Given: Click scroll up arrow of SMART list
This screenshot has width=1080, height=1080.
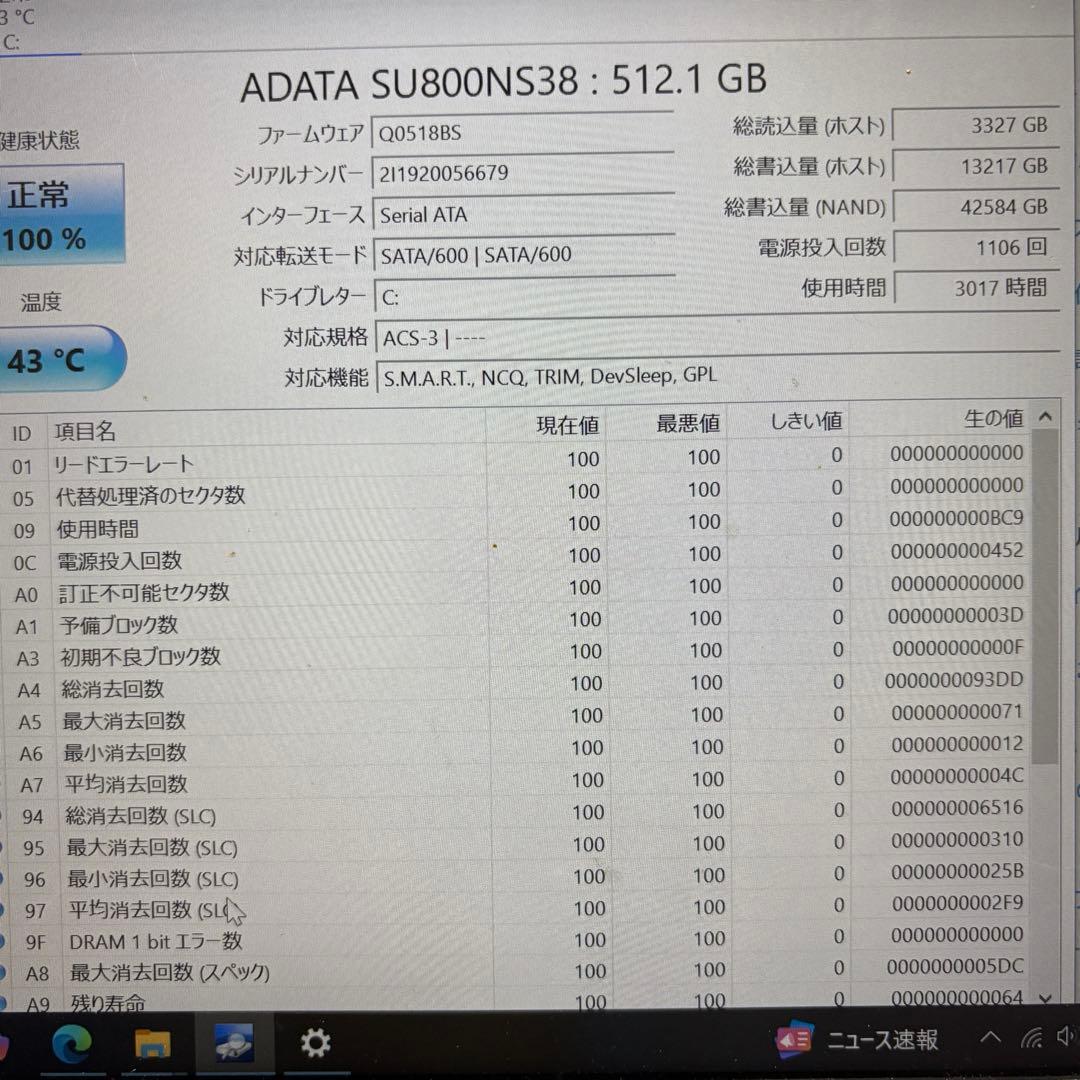Looking at the screenshot, I should pos(1045,417).
